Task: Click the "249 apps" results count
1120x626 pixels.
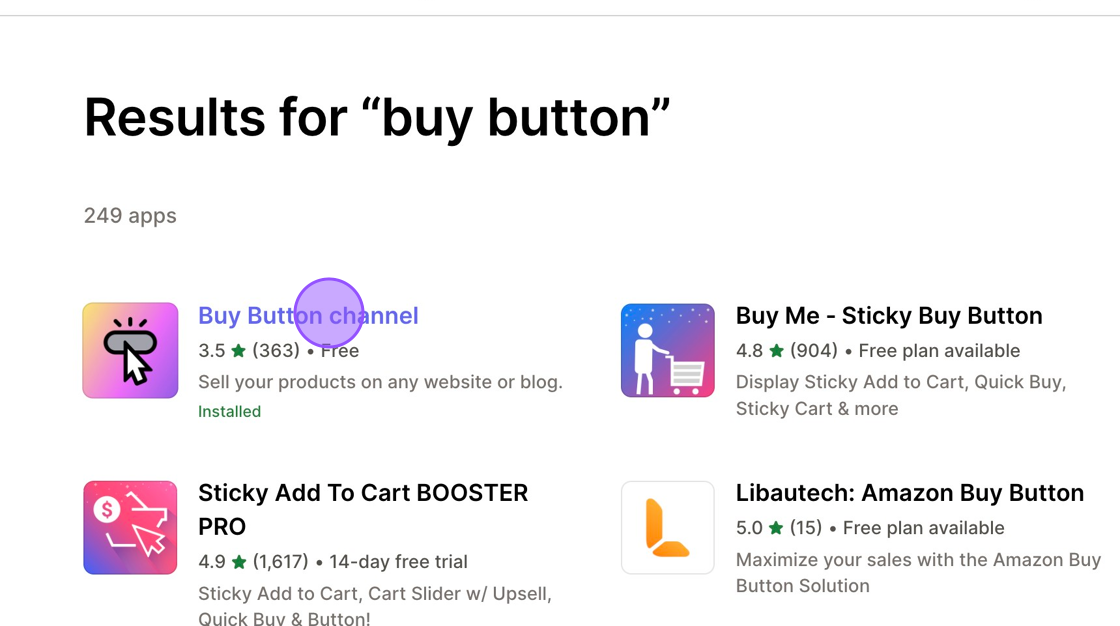Action: click(x=130, y=216)
